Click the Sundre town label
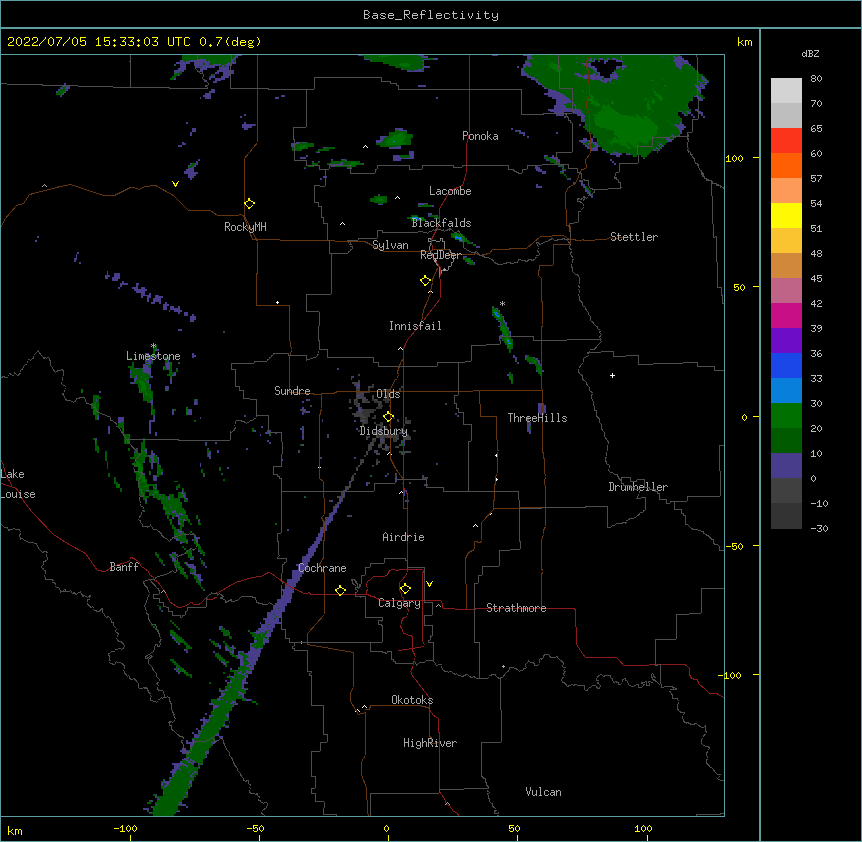 (292, 391)
